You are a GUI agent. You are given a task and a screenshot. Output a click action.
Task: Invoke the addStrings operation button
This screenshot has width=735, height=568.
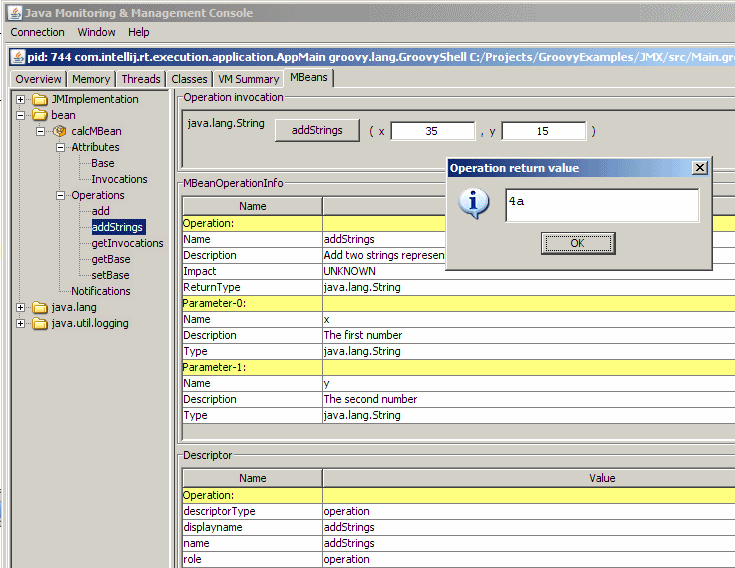(x=316, y=130)
